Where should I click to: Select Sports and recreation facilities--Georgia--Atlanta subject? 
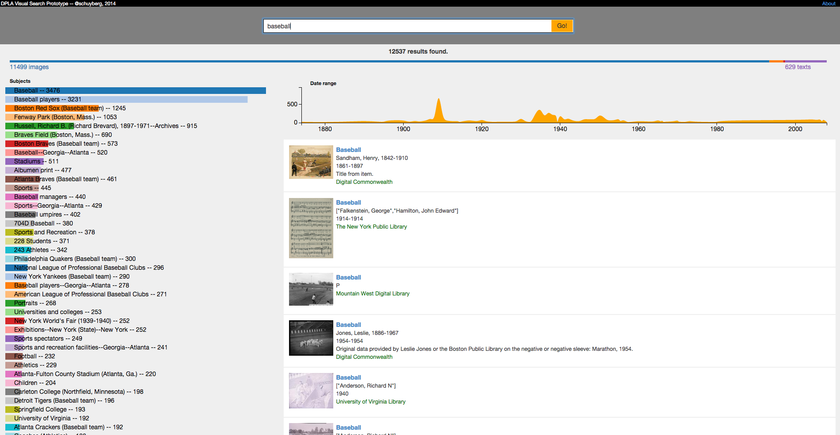coord(86,347)
